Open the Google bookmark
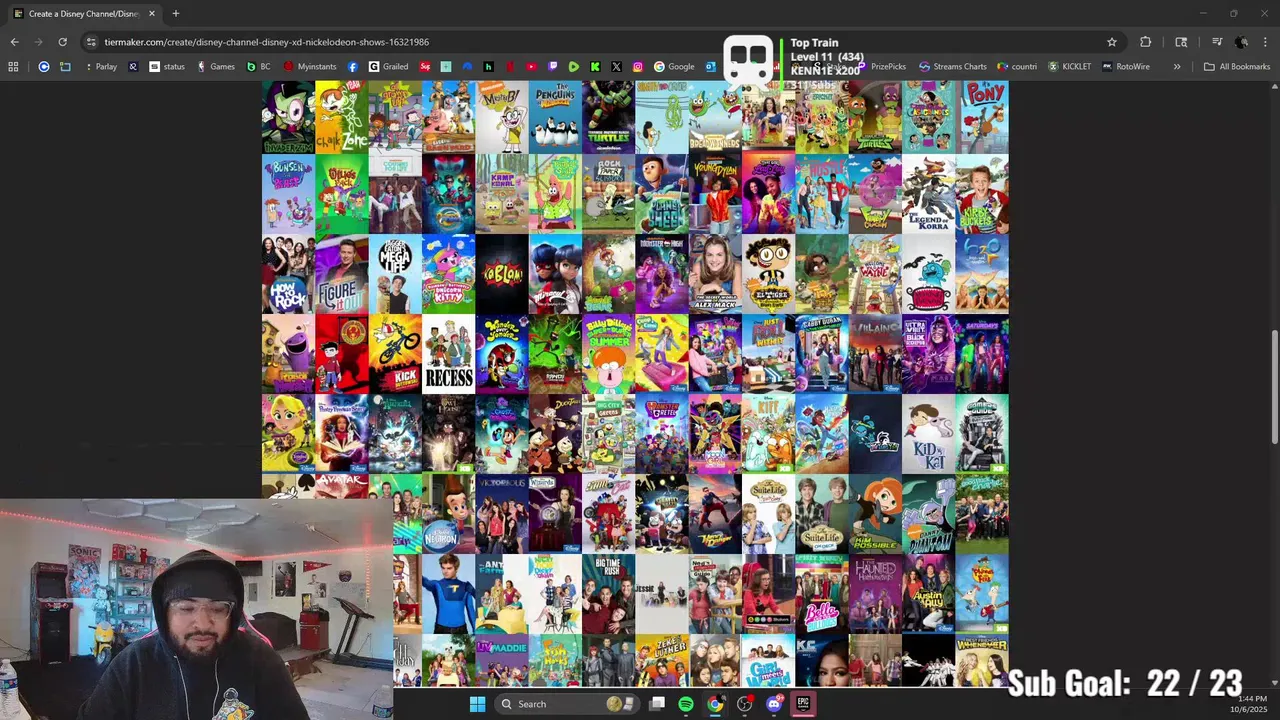The image size is (1280, 720). tap(675, 67)
